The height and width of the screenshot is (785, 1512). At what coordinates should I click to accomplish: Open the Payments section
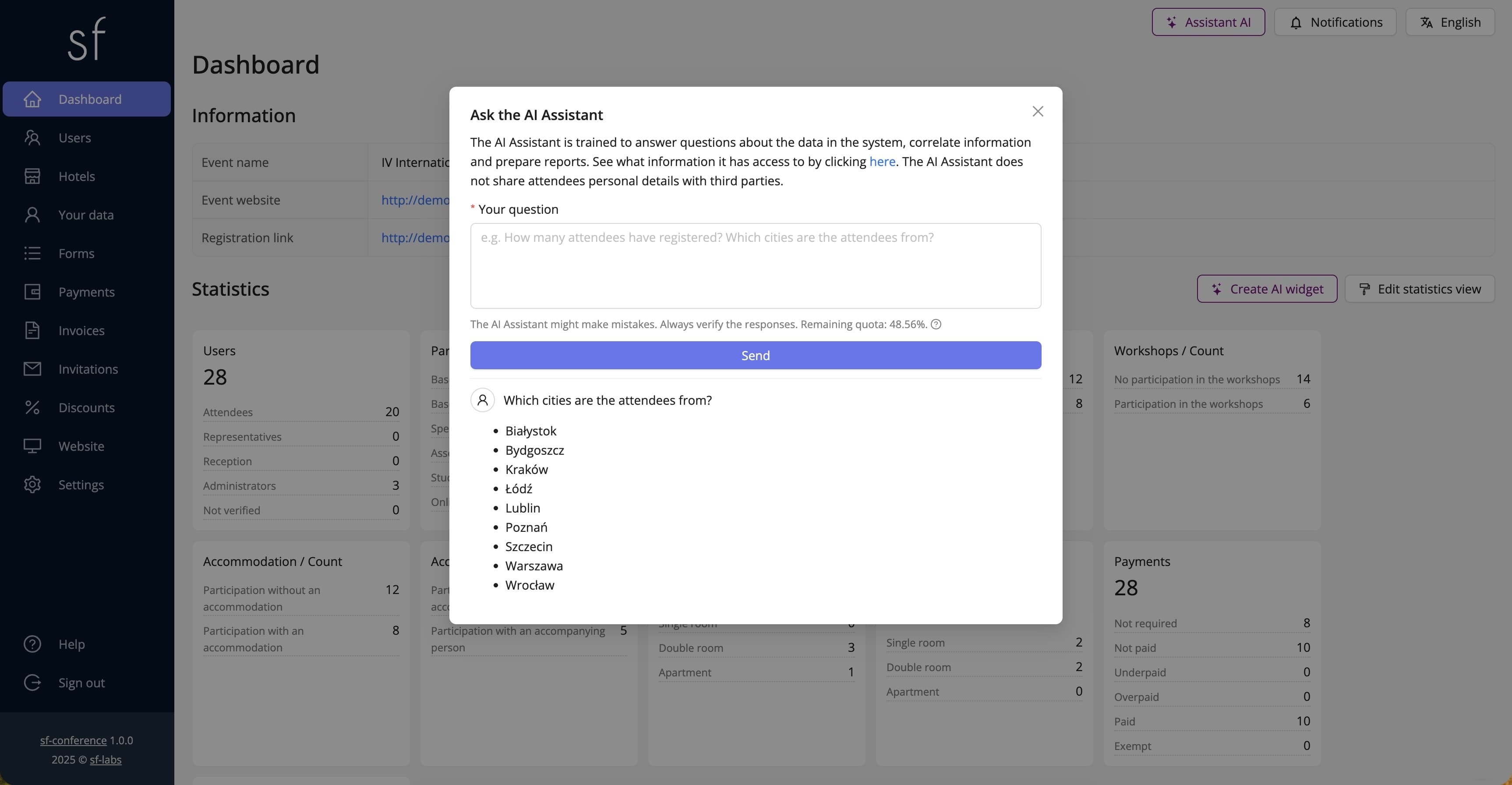[x=86, y=292]
